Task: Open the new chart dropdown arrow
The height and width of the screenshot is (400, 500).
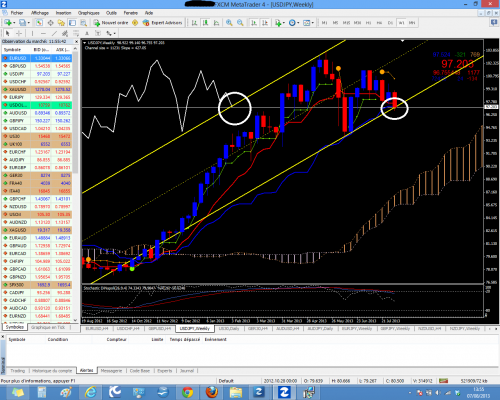Action: coord(14,23)
